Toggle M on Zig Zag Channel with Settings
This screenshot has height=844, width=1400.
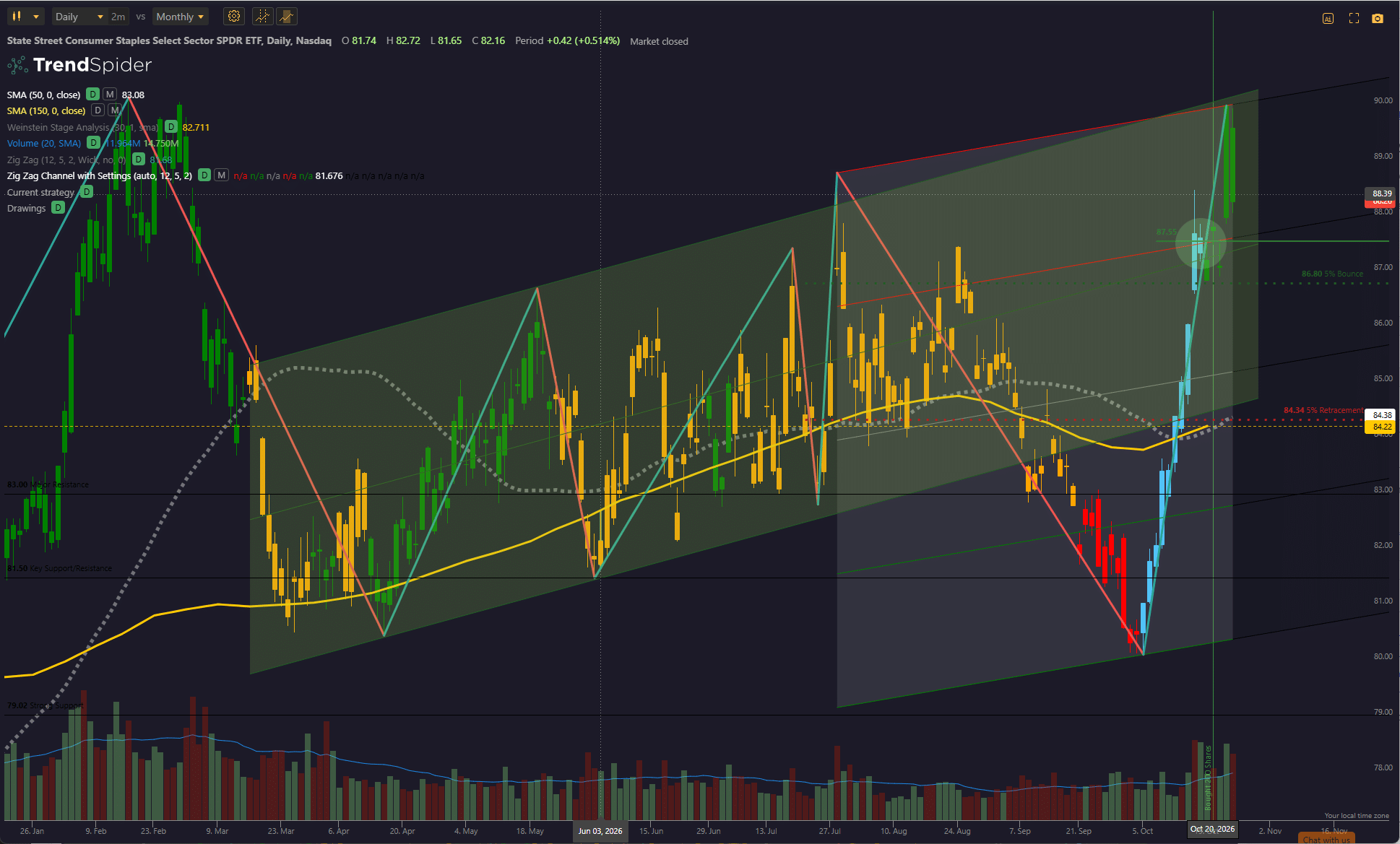222,175
